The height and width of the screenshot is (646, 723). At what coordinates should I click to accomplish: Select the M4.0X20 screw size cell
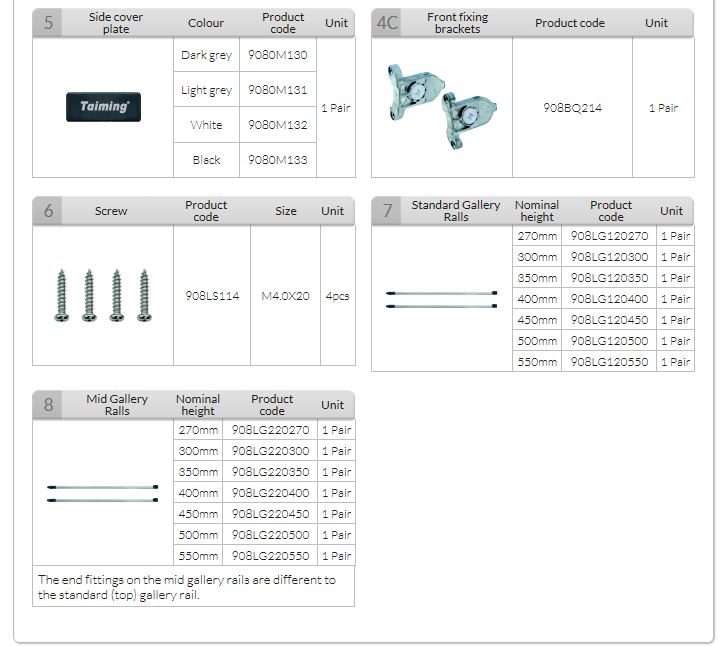pyautogui.click(x=286, y=296)
